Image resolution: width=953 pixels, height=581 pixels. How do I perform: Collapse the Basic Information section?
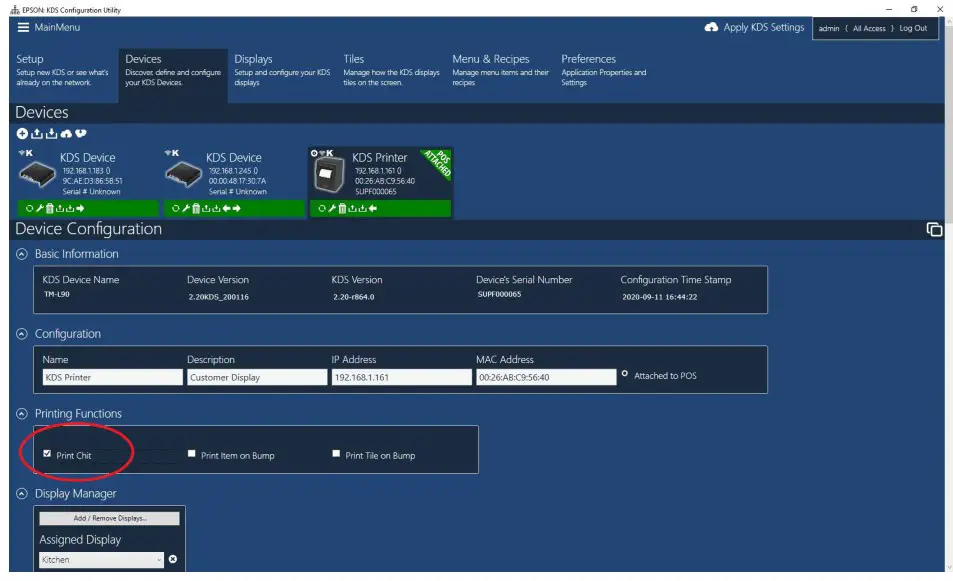click(x=22, y=255)
